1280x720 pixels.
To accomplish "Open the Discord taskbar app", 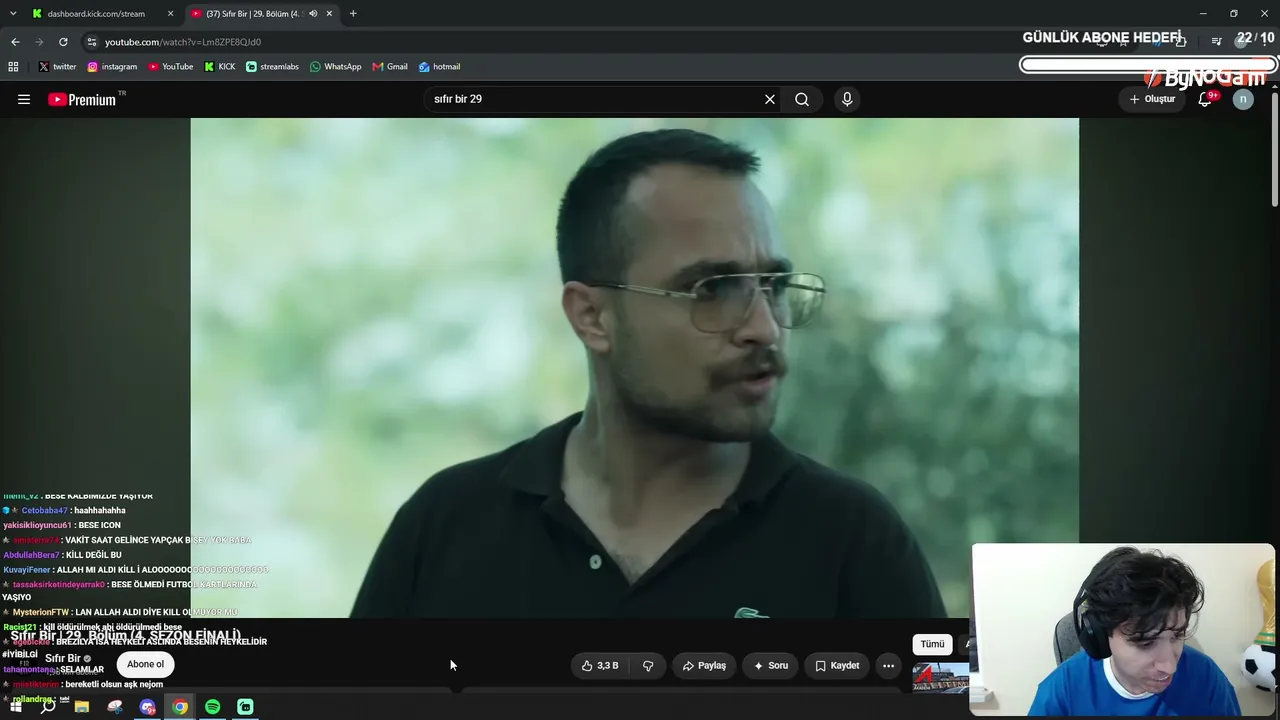I will (x=148, y=707).
